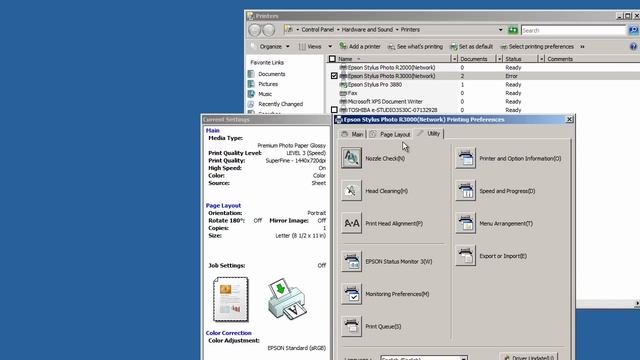The image size is (640, 360).
Task: Open Monitoring Preferences icon
Action: [x=351, y=294]
